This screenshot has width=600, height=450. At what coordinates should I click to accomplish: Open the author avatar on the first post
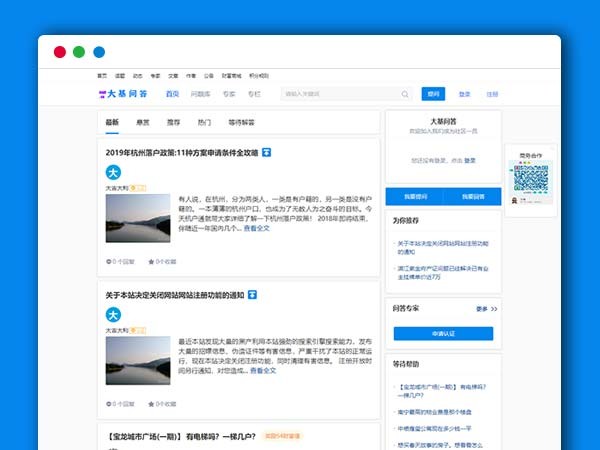tap(113, 172)
